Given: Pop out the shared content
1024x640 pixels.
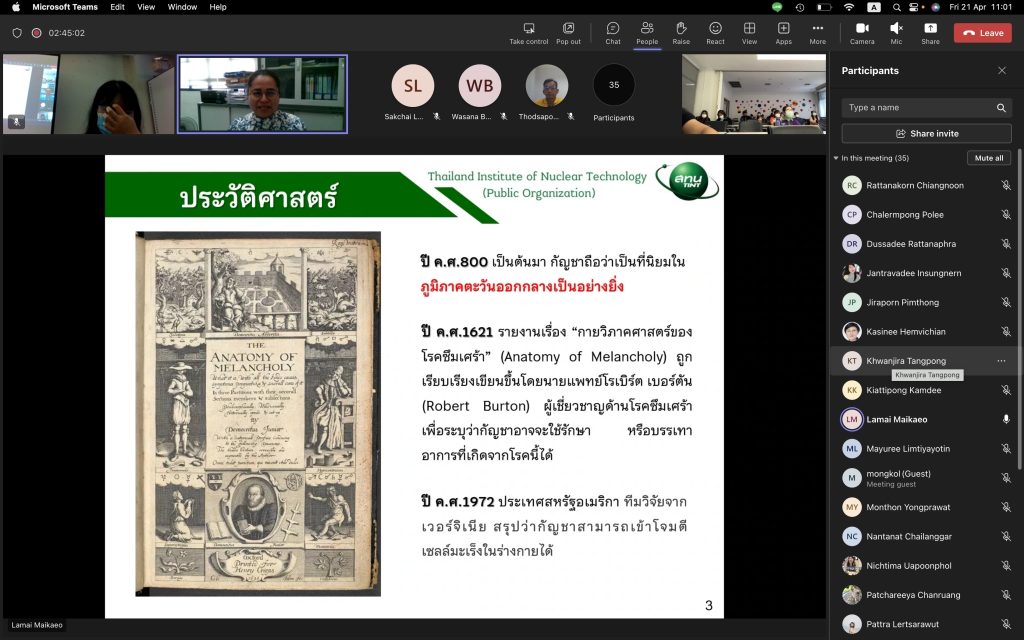Looking at the screenshot, I should (x=568, y=33).
